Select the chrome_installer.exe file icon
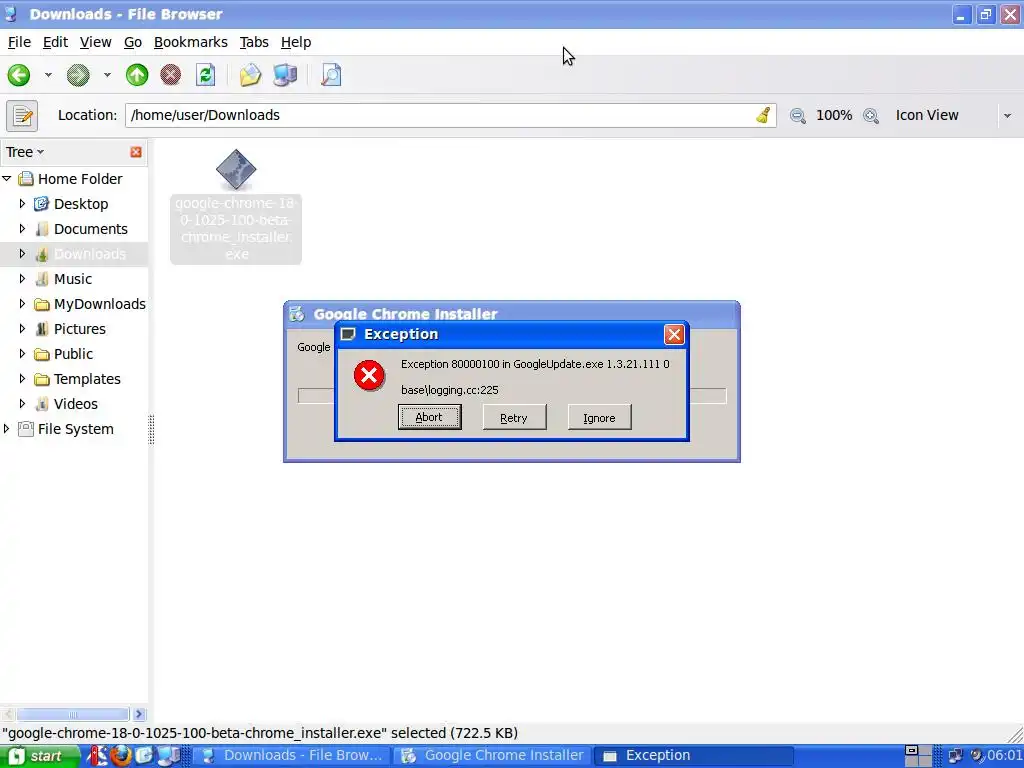 (x=236, y=169)
